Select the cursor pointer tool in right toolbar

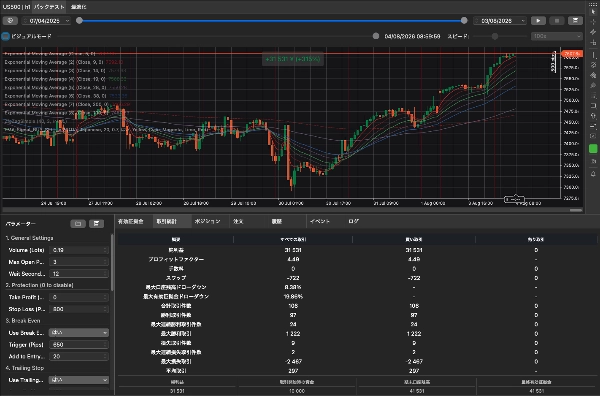pyautogui.click(x=593, y=12)
